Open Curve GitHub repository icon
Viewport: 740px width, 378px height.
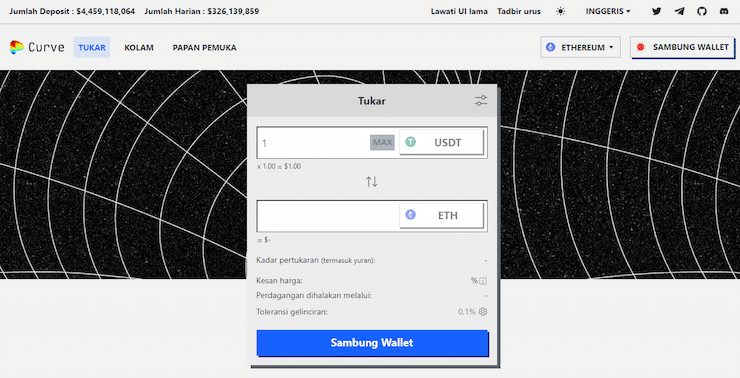pos(702,11)
